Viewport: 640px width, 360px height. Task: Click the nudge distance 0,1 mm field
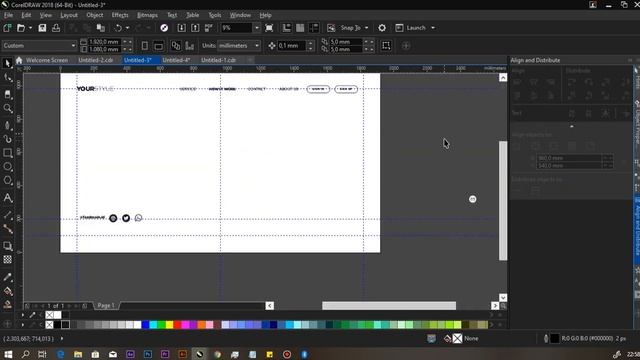(291, 45)
